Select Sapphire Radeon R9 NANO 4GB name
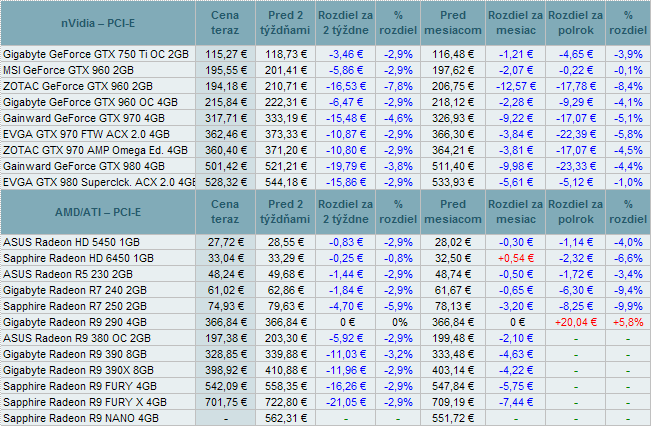Image resolution: width=651 pixels, height=426 pixels. pyautogui.click(x=81, y=419)
